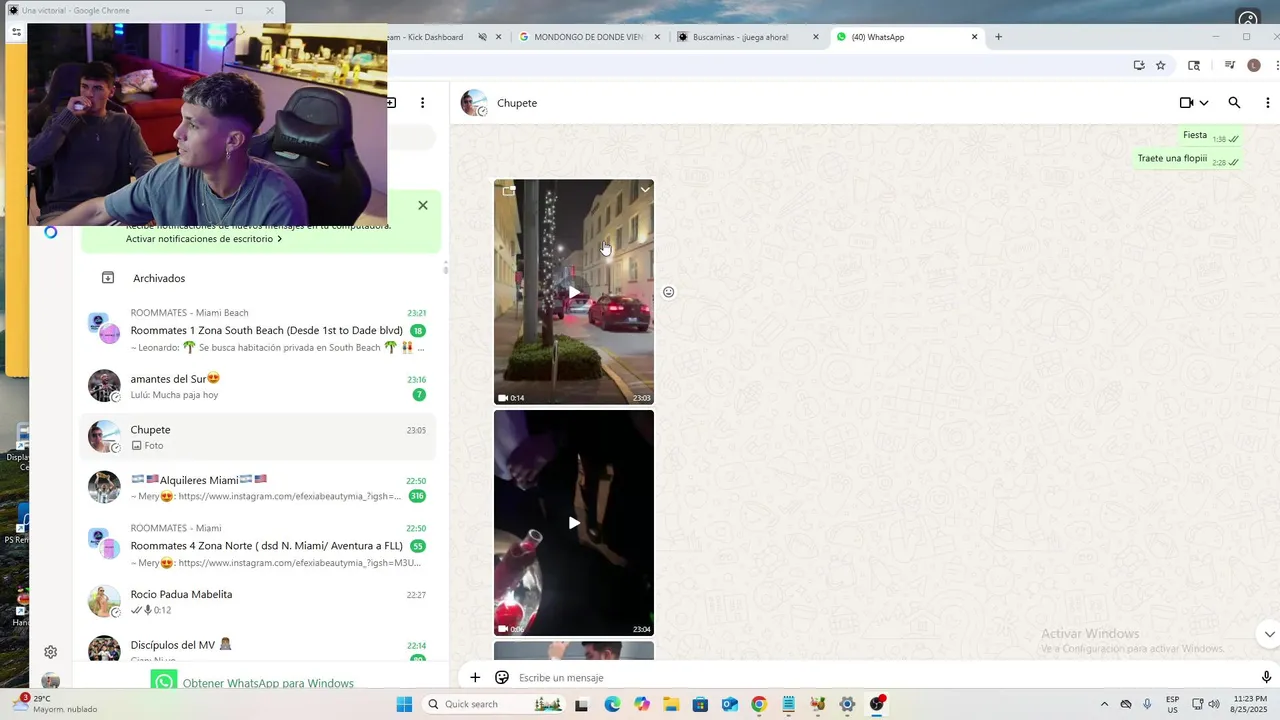This screenshot has width=1280, height=720.
Task: Open the taskbar clock showing 11:23 PM
Action: pyautogui.click(x=1250, y=704)
